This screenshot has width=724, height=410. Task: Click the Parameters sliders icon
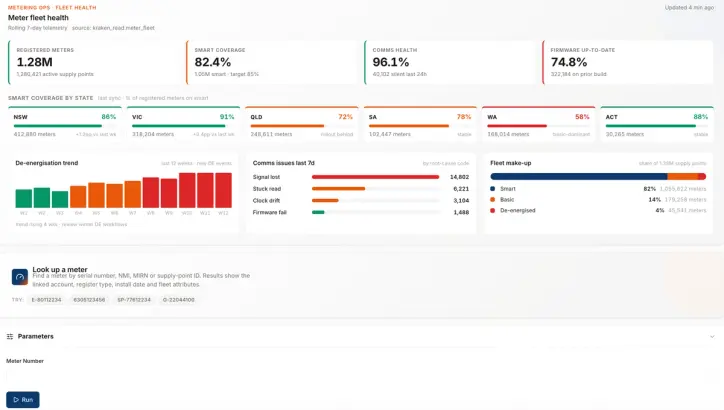pyautogui.click(x=10, y=337)
